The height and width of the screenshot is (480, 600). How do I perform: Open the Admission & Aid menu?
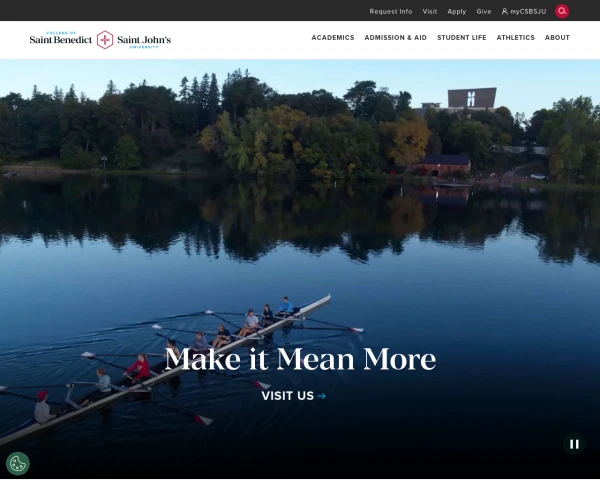click(x=395, y=38)
